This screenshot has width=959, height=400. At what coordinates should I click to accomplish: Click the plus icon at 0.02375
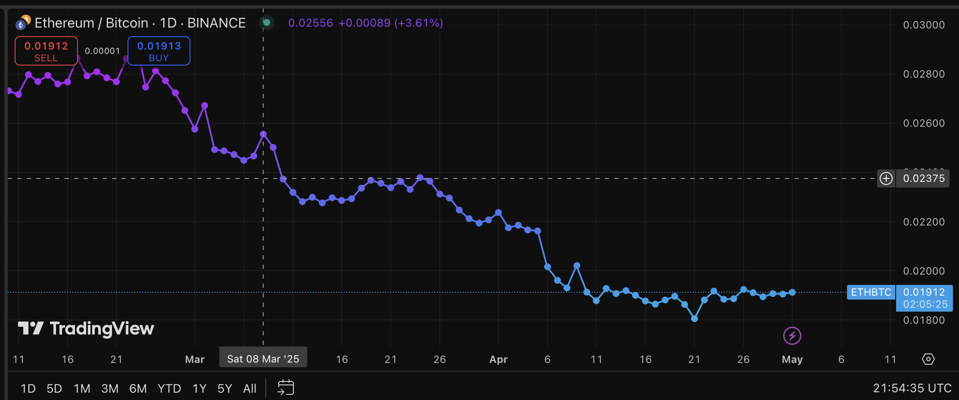pos(886,179)
